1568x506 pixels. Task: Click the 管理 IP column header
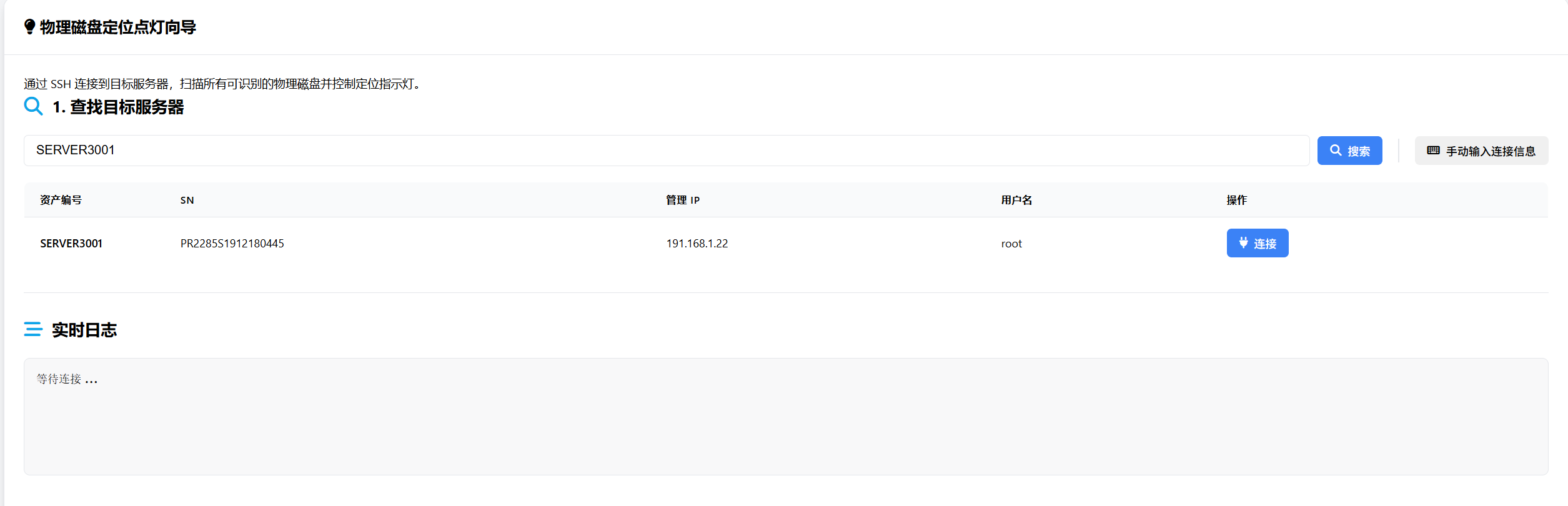point(683,200)
